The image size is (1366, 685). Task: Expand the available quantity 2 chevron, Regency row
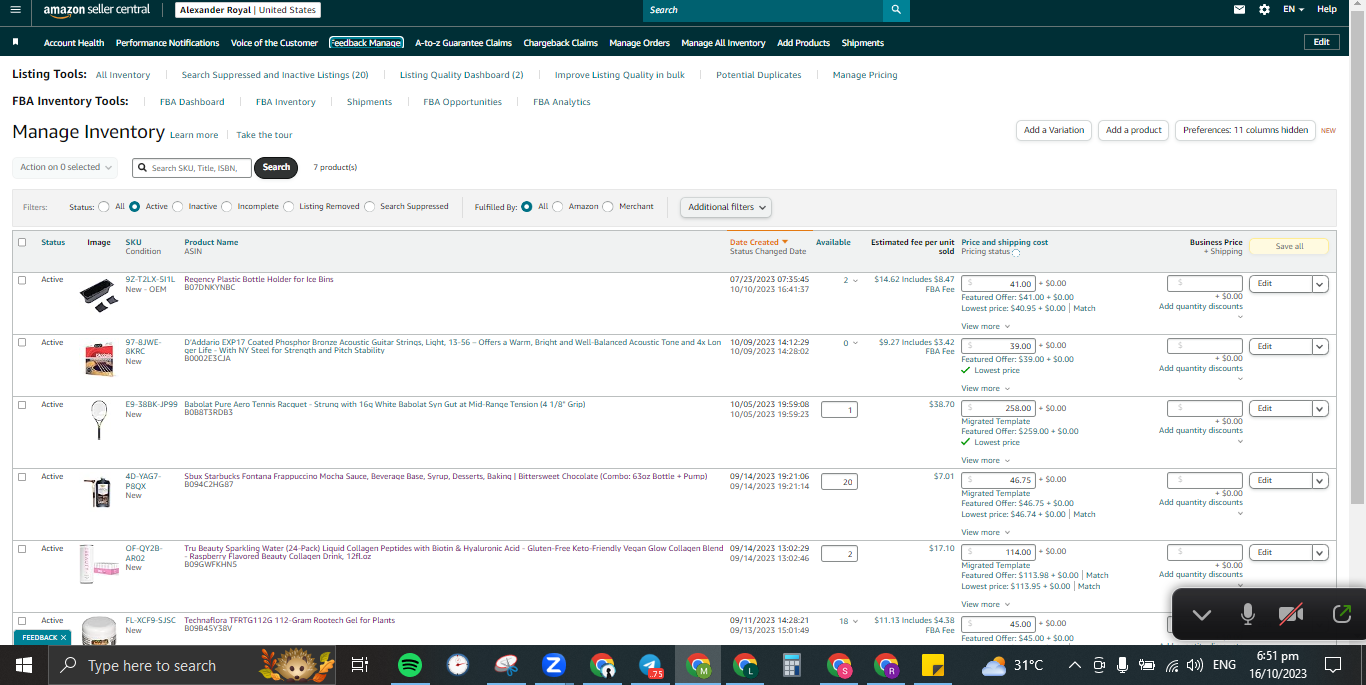855,281
